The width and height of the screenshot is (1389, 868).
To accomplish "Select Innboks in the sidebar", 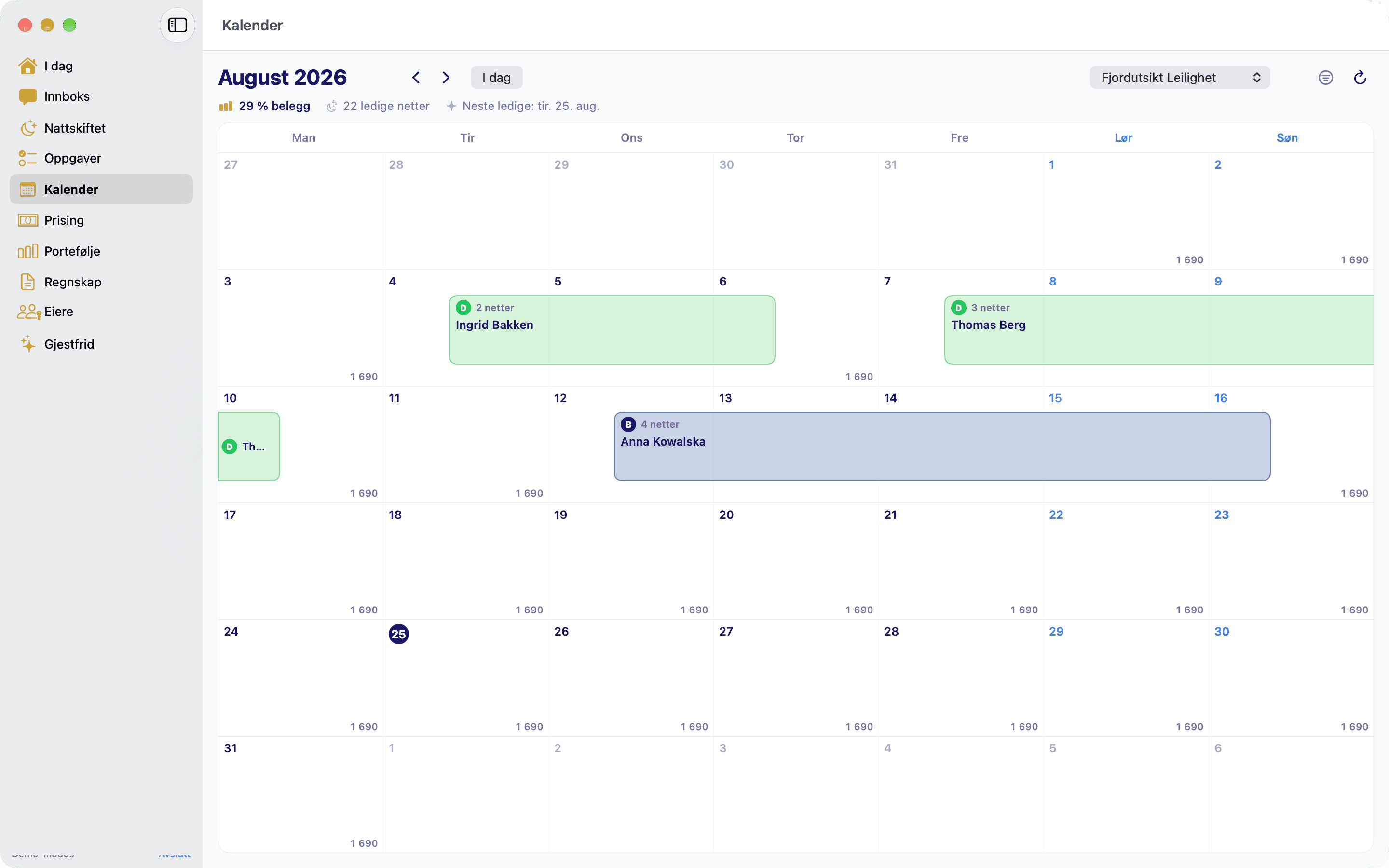I will 101,96.
